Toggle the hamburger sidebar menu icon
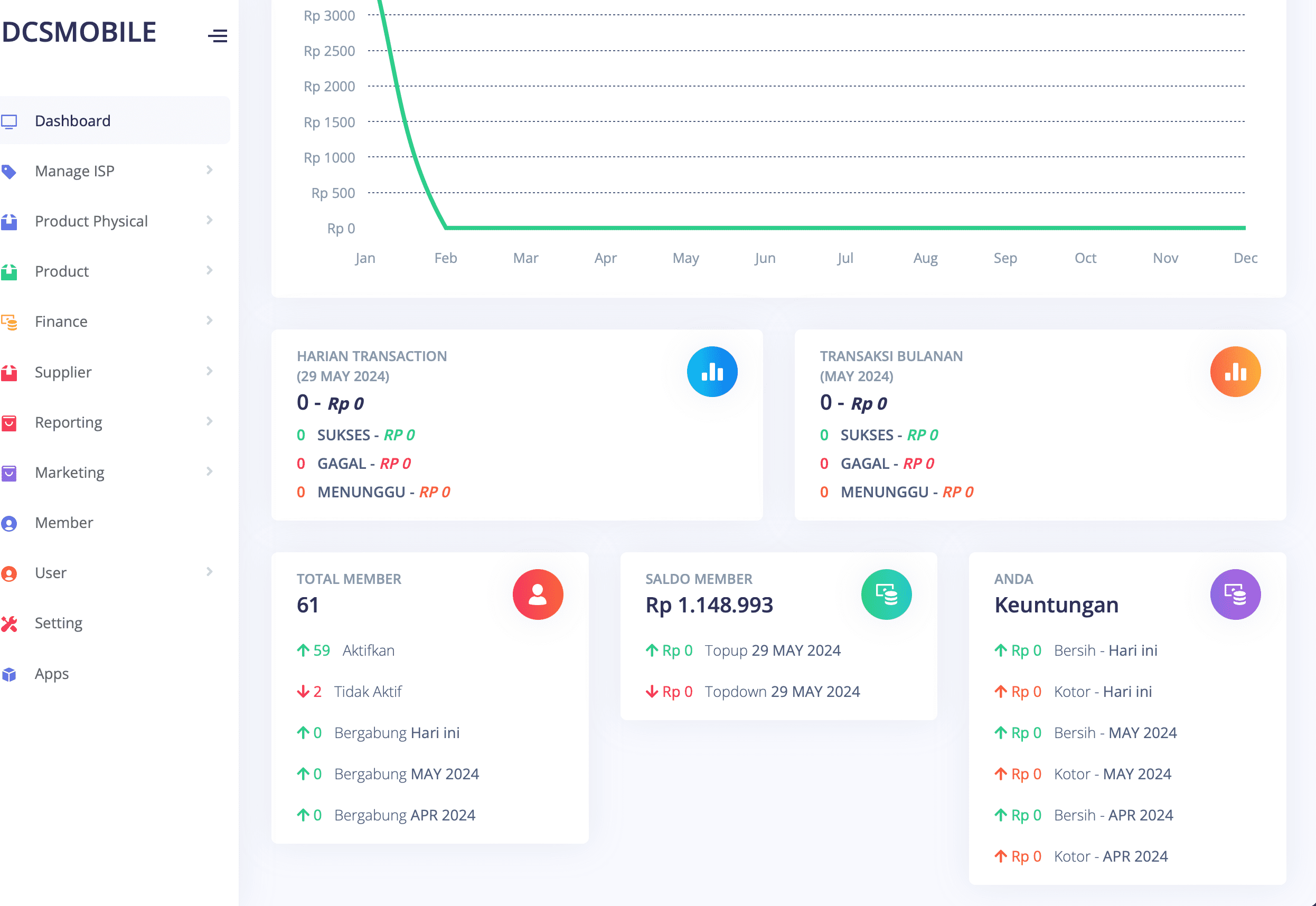 [x=217, y=36]
